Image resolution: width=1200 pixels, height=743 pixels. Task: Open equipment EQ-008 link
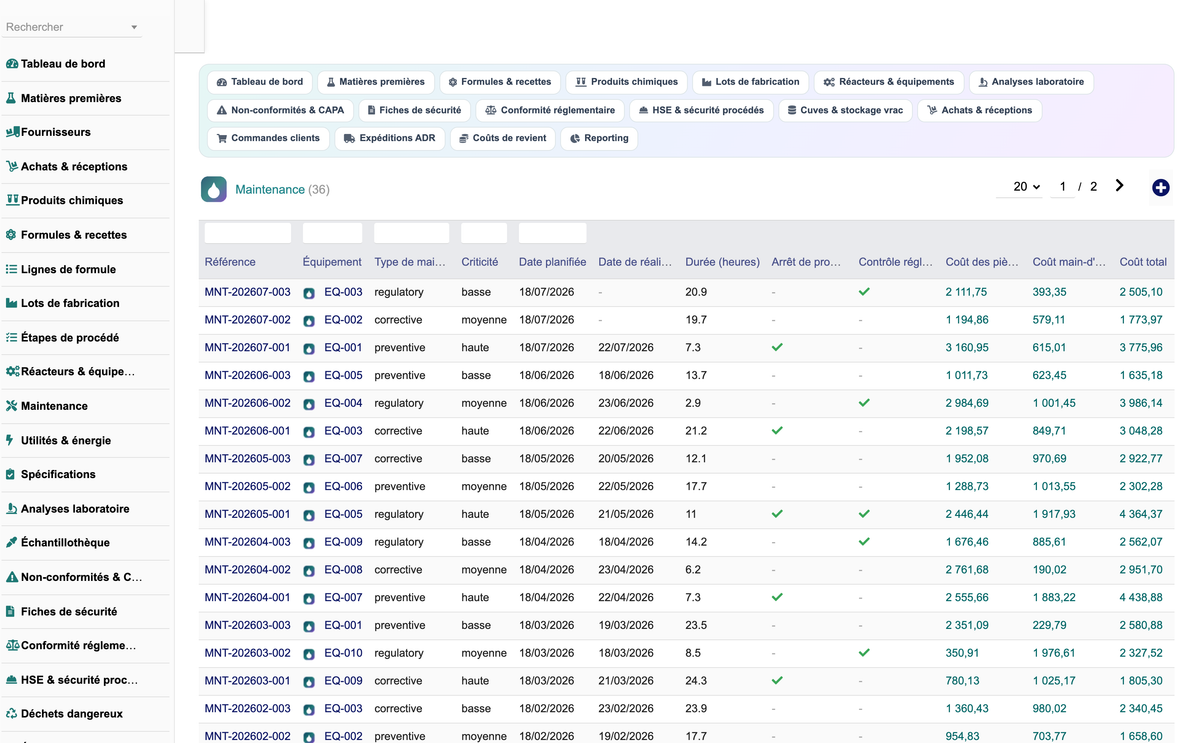click(343, 570)
